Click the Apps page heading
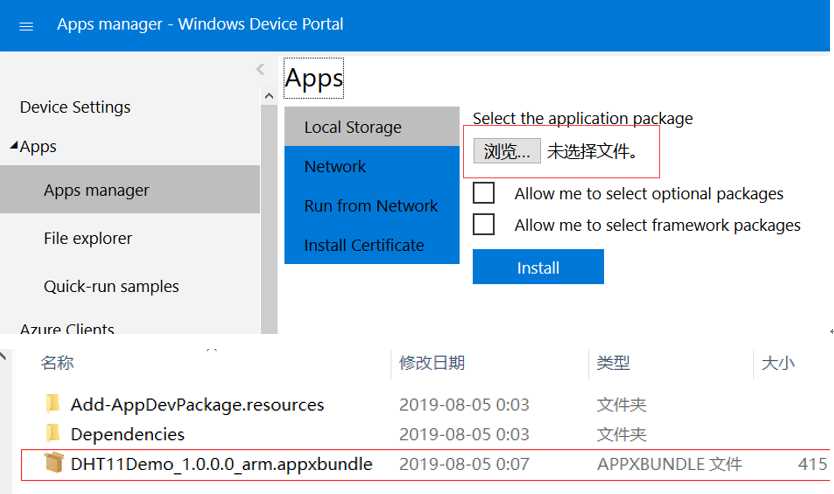The image size is (834, 494). pyautogui.click(x=314, y=78)
